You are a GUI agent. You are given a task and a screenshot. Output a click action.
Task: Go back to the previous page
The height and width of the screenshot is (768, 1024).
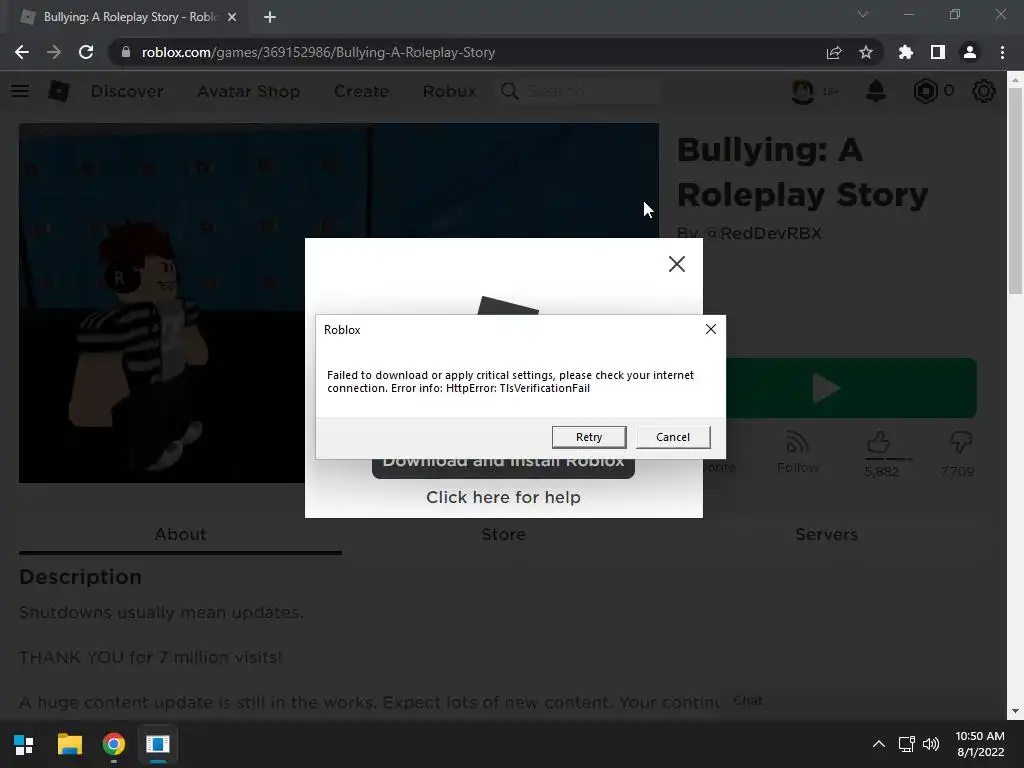click(x=22, y=52)
